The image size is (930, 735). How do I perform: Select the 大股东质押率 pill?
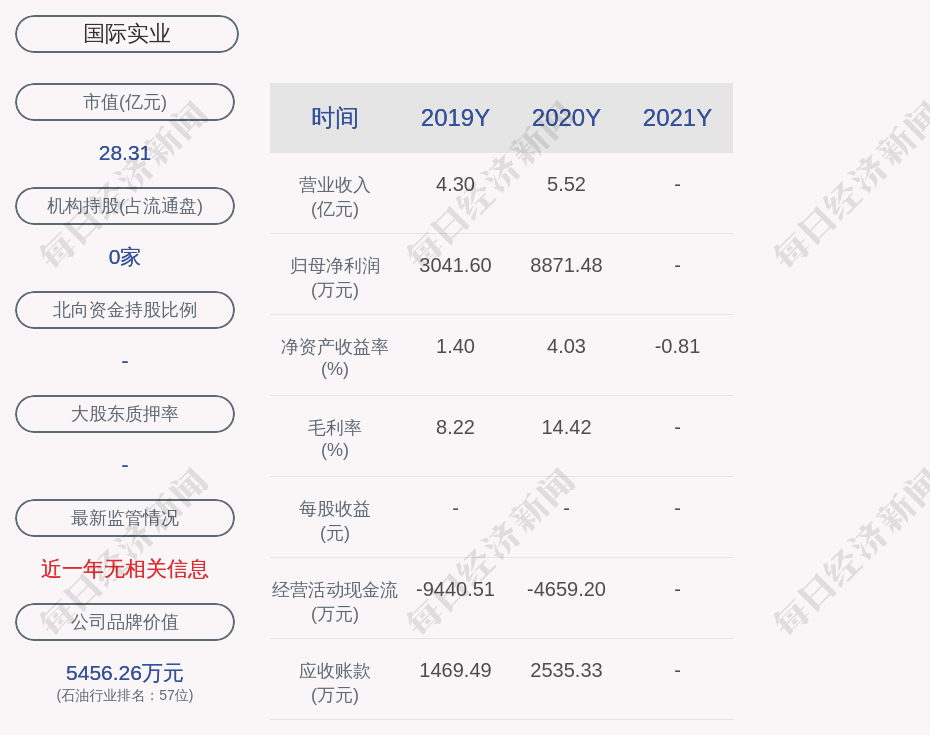pyautogui.click(x=125, y=413)
